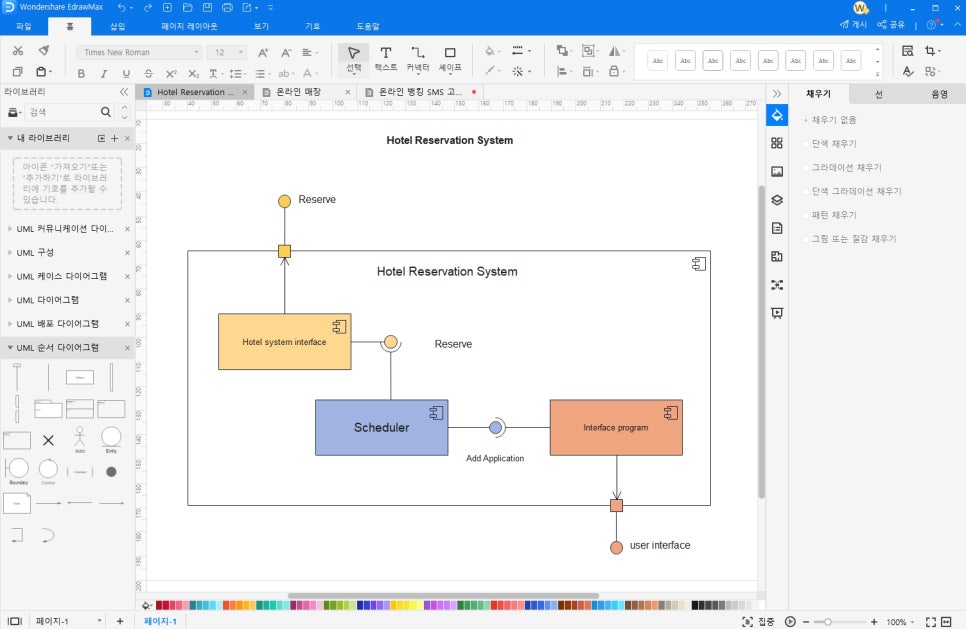The width and height of the screenshot is (966, 629).
Task: Select Single color gradient fill option
Action: 806,192
